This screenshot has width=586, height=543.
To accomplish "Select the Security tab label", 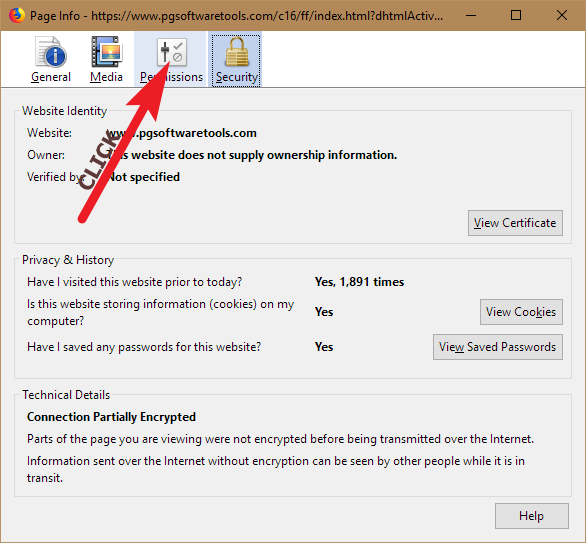I will (x=237, y=77).
